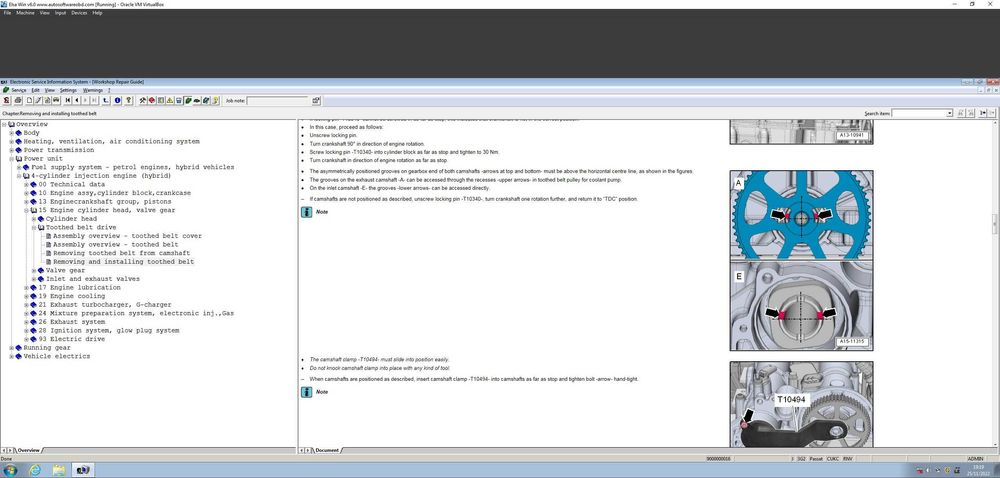The image size is (1000, 478).
Task: Expand 00 Technical data node
Action: pyautogui.click(x=27, y=185)
